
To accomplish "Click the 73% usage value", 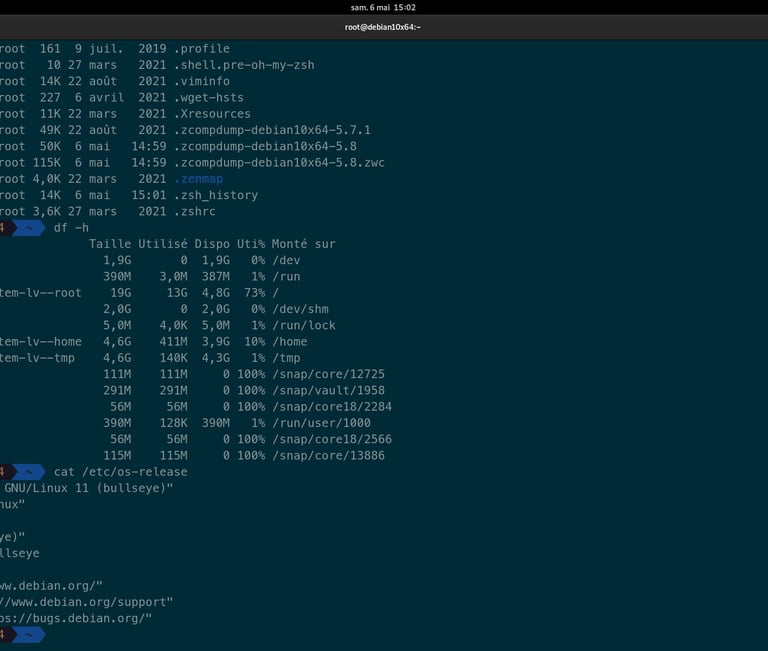I will (254, 292).
